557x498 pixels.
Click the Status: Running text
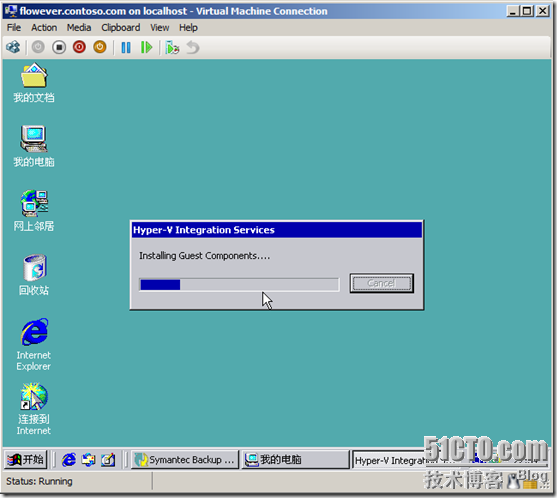click(39, 481)
